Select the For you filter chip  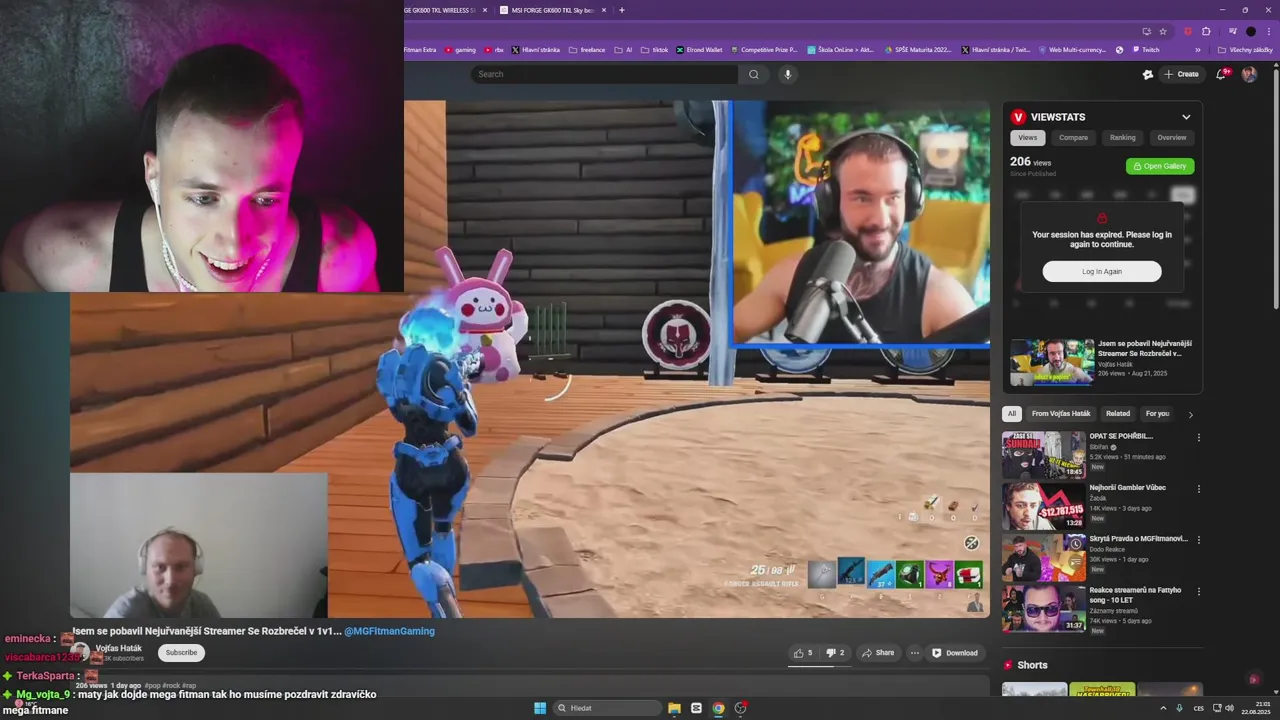click(x=1157, y=413)
